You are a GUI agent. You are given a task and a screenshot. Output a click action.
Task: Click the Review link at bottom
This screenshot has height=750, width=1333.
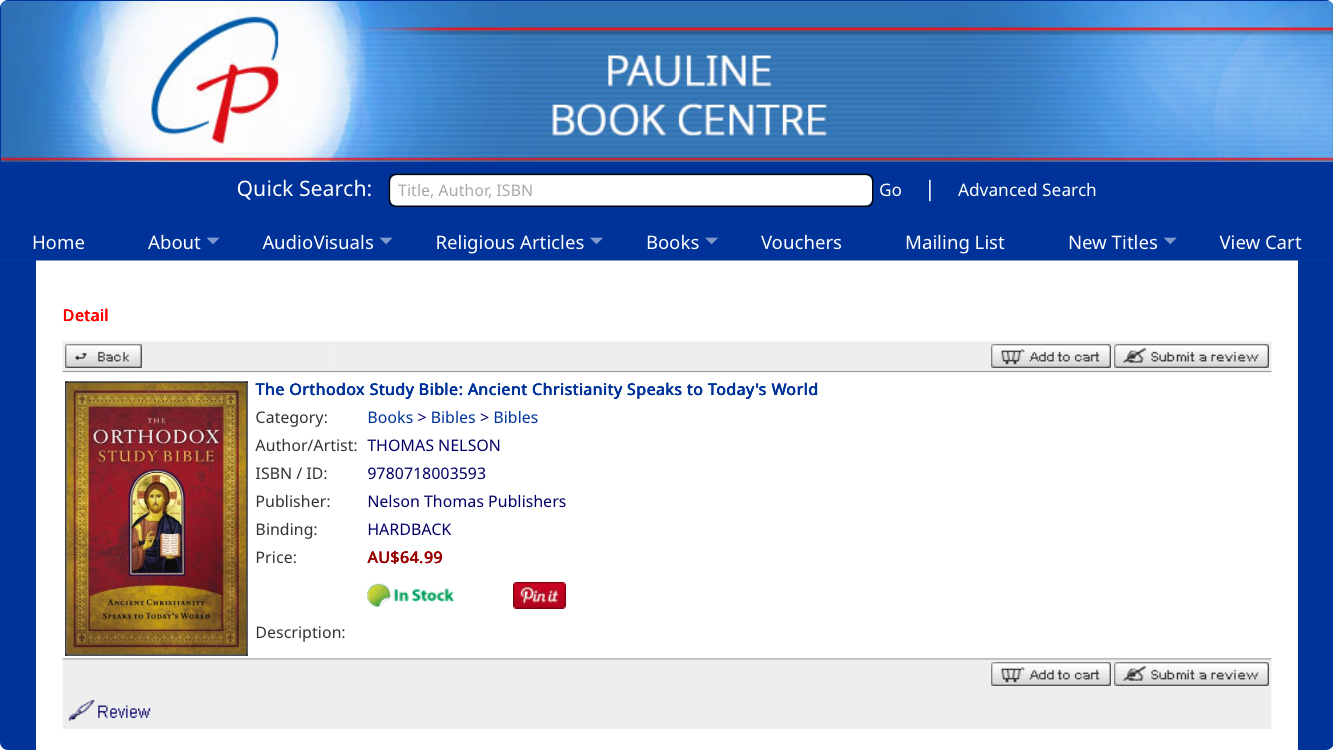(x=123, y=712)
